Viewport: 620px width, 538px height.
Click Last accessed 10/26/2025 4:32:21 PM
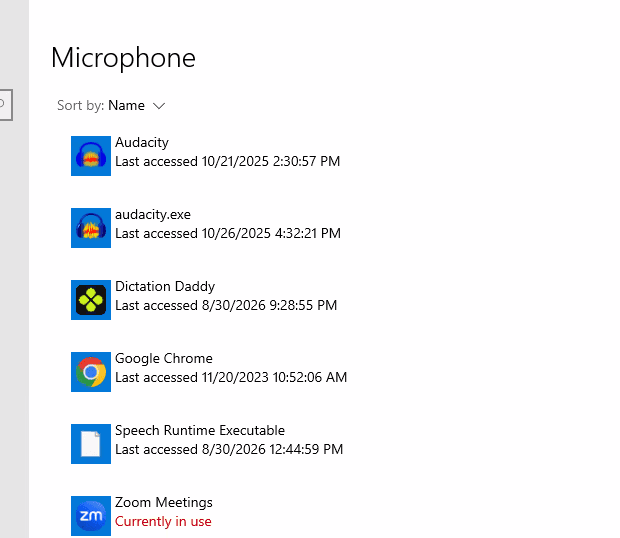click(x=228, y=233)
